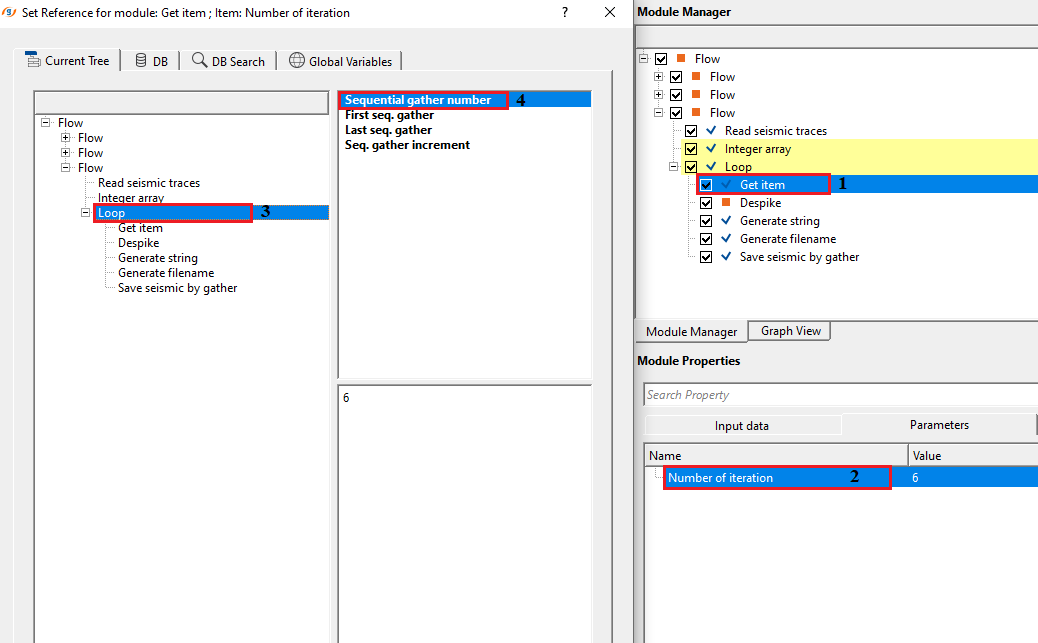
Task: Collapse the root Flow in Current Tree
Action: (x=46, y=123)
